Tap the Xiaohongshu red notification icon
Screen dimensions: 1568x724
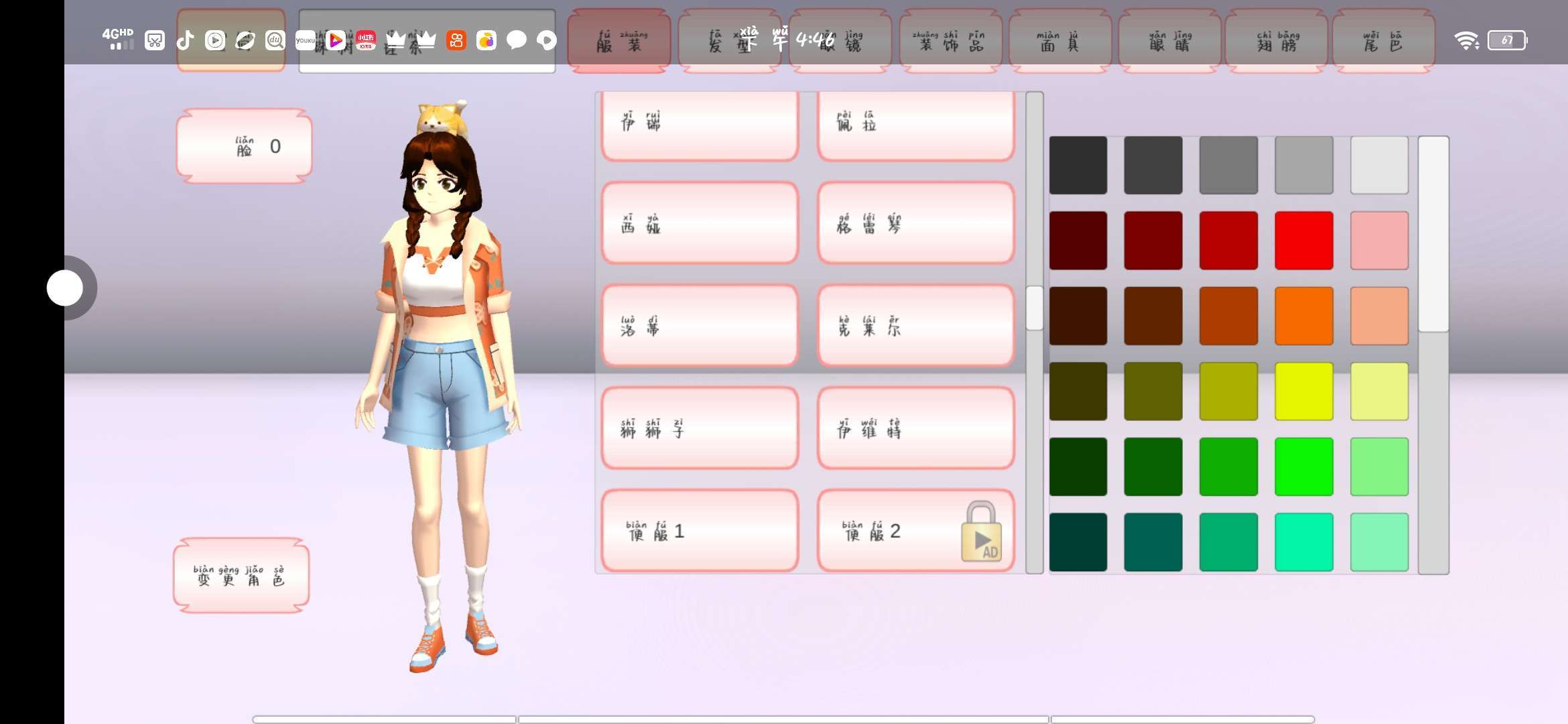pos(366,41)
